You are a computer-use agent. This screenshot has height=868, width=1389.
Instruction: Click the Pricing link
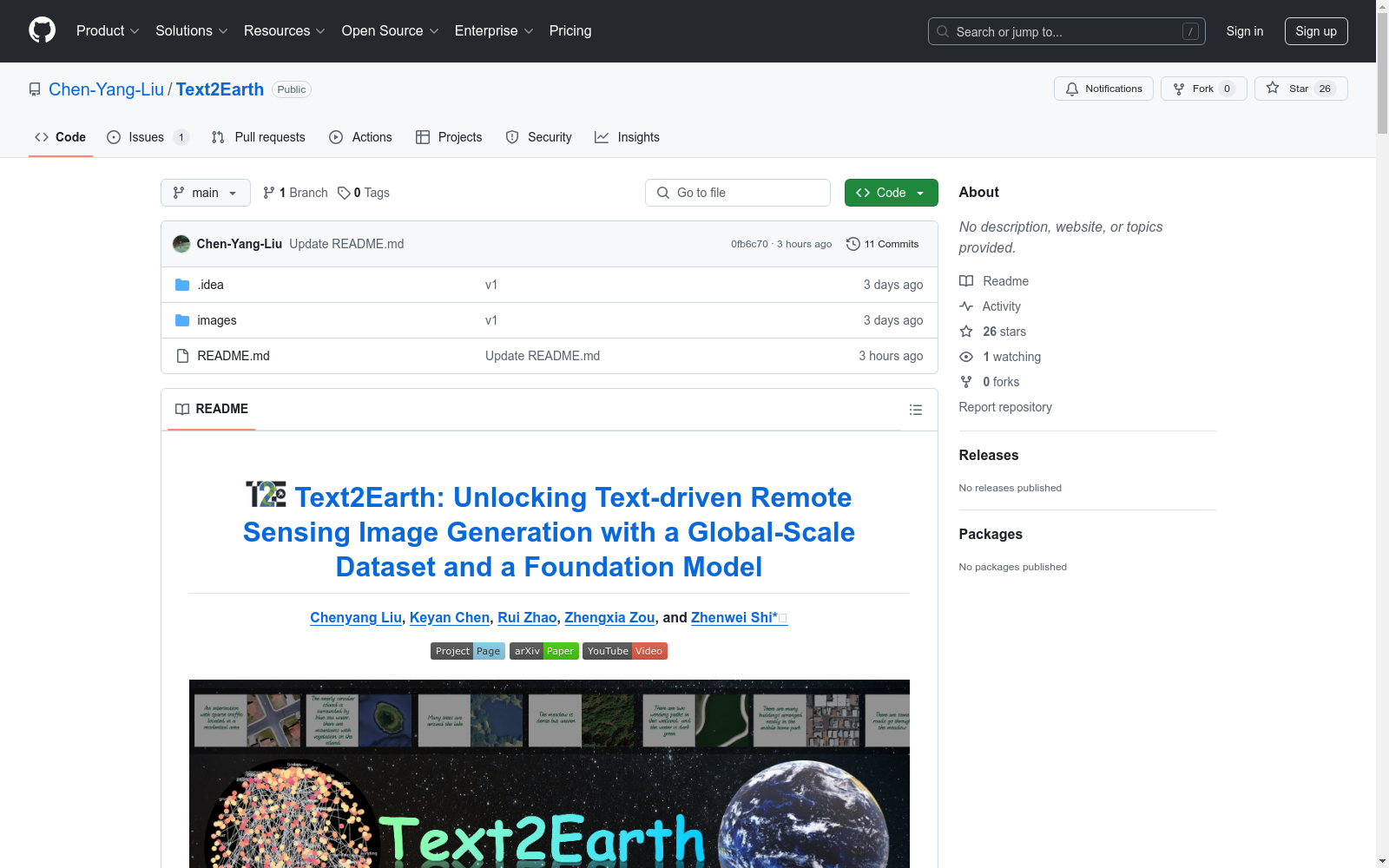tap(570, 31)
